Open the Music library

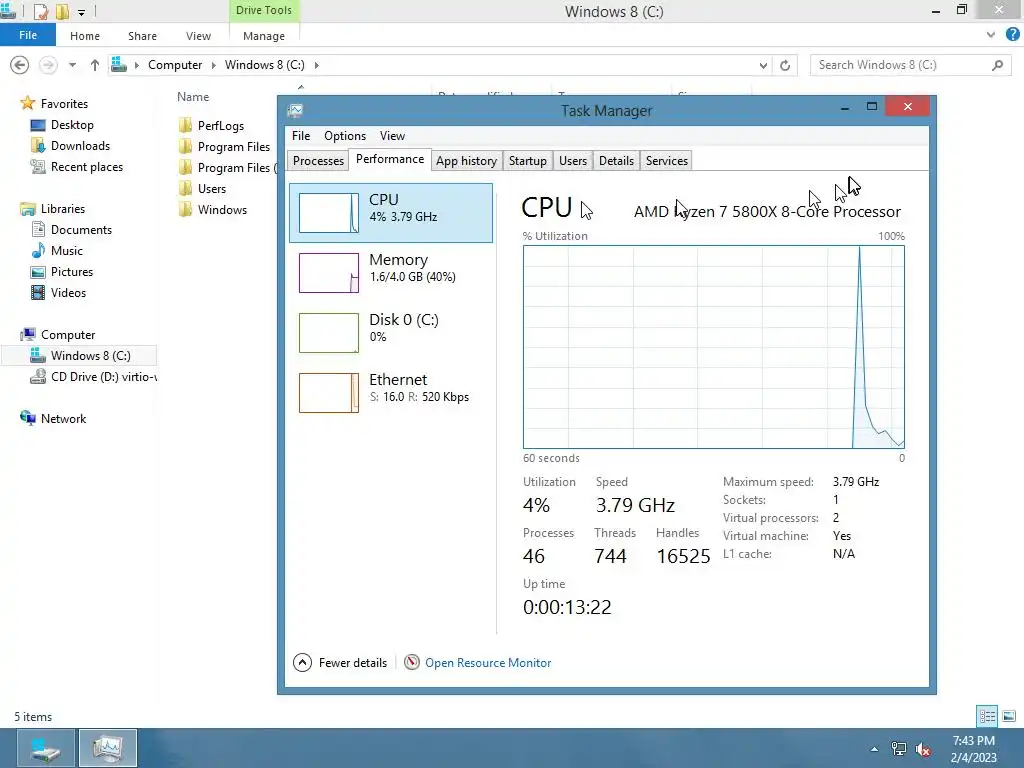[66, 251]
